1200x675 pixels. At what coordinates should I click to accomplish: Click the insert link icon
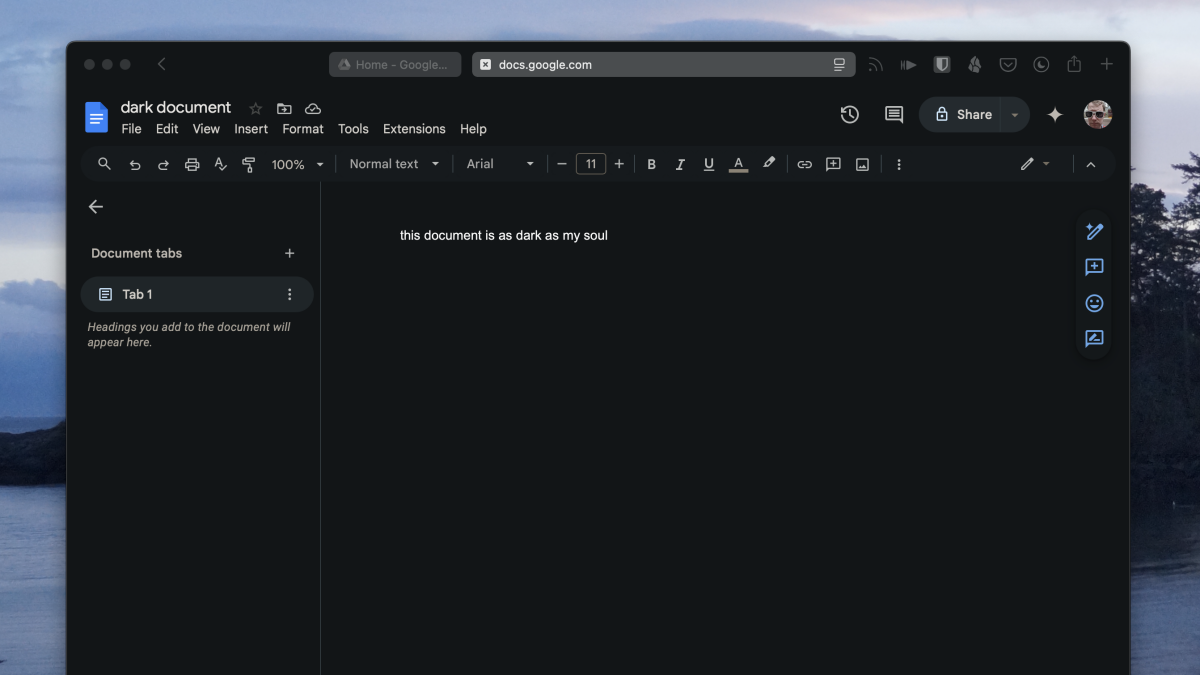[x=804, y=164]
